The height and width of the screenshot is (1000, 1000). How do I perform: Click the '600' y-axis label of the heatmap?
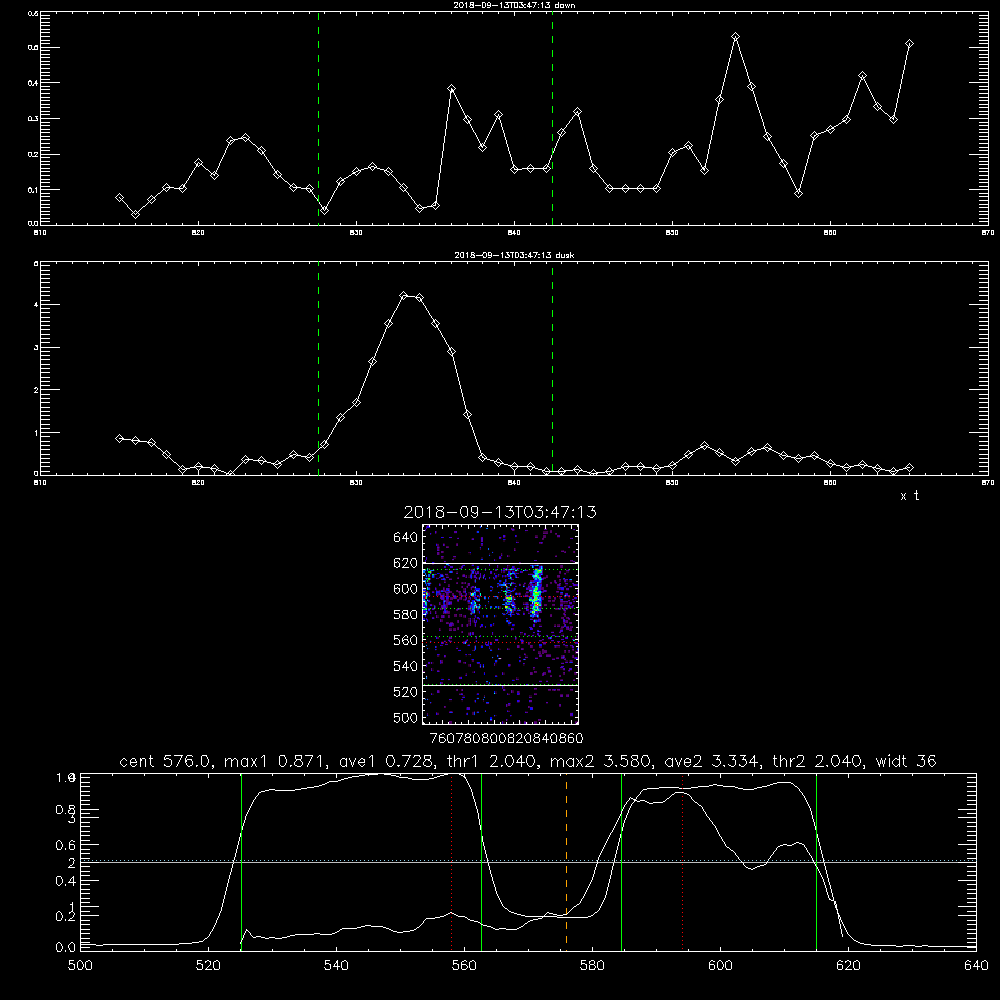(405, 589)
